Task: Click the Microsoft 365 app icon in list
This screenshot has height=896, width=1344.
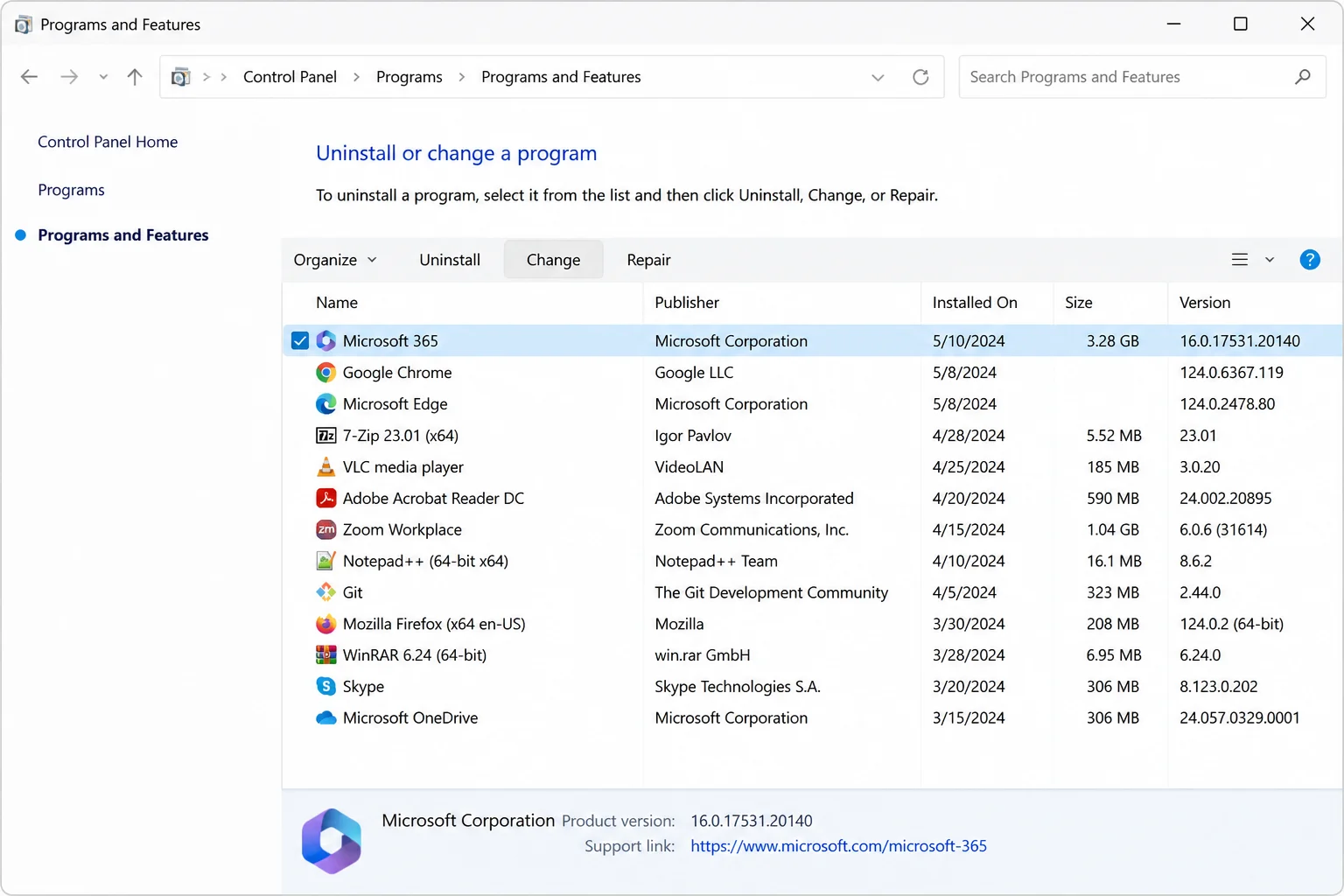Action: click(x=326, y=341)
